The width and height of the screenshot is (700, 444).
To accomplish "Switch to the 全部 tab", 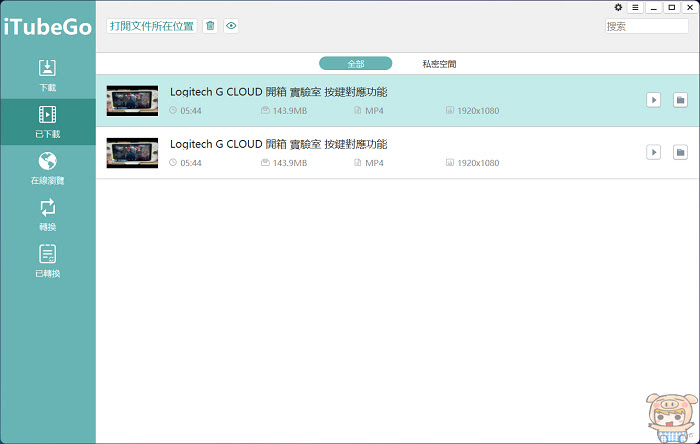I will (x=355, y=64).
